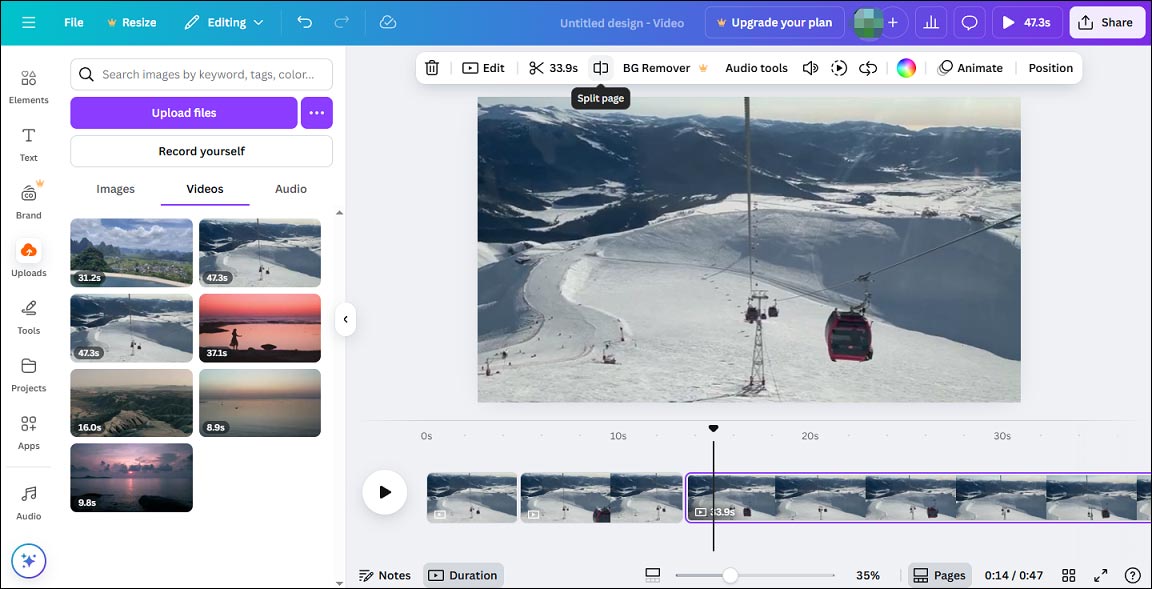Screen dimensions: 1152x589
Task: Adjust the zoom slider handle
Action: pos(730,575)
